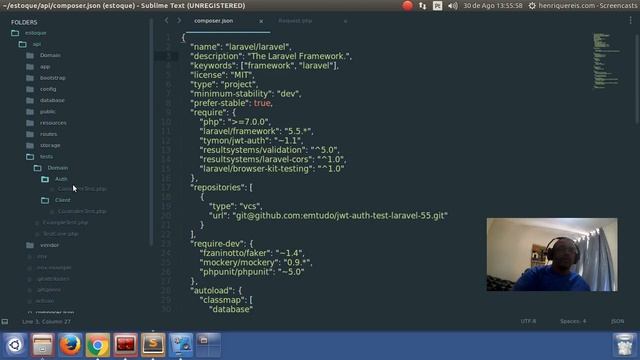
Task: Click the Line 3, Column 27 status
Action: [x=46, y=322]
